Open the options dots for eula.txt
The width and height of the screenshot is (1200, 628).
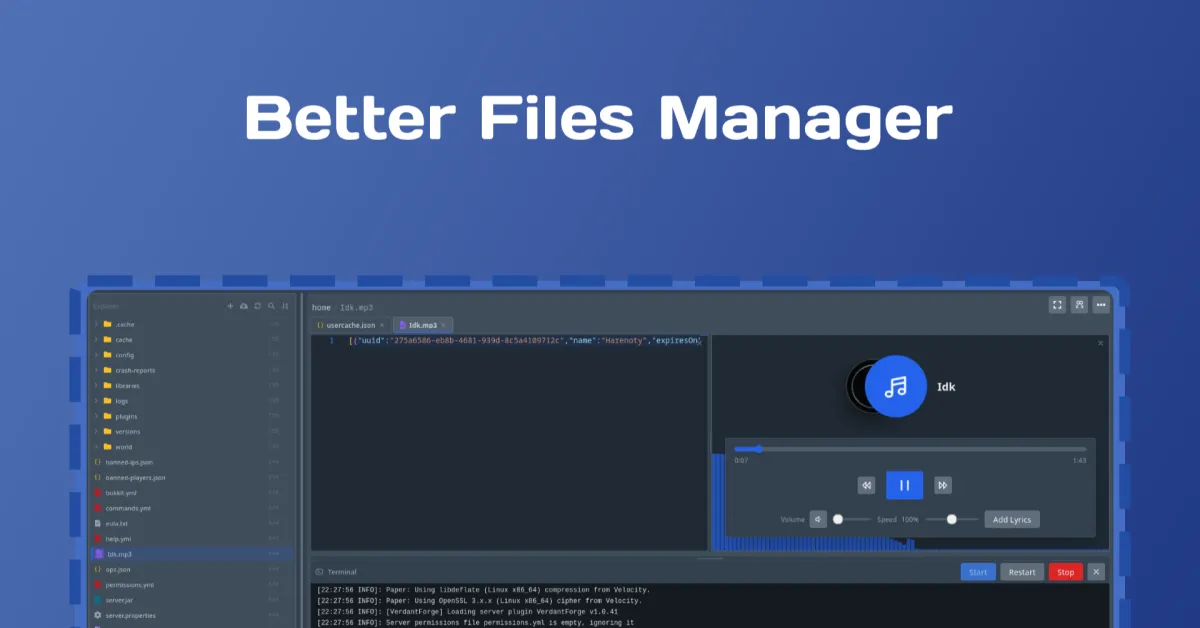coord(274,523)
